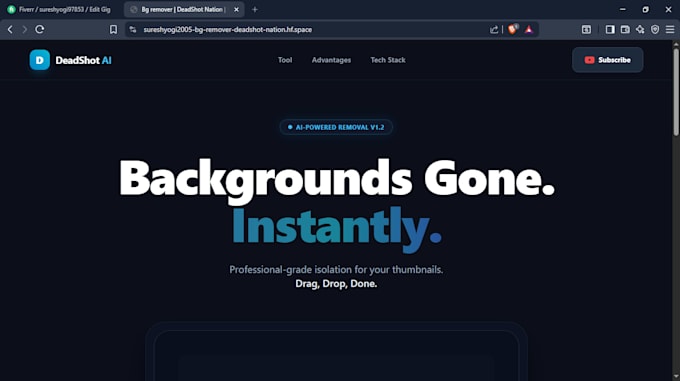The height and width of the screenshot is (381, 680).
Task: Click the split view toolbar icon
Action: [586, 29]
